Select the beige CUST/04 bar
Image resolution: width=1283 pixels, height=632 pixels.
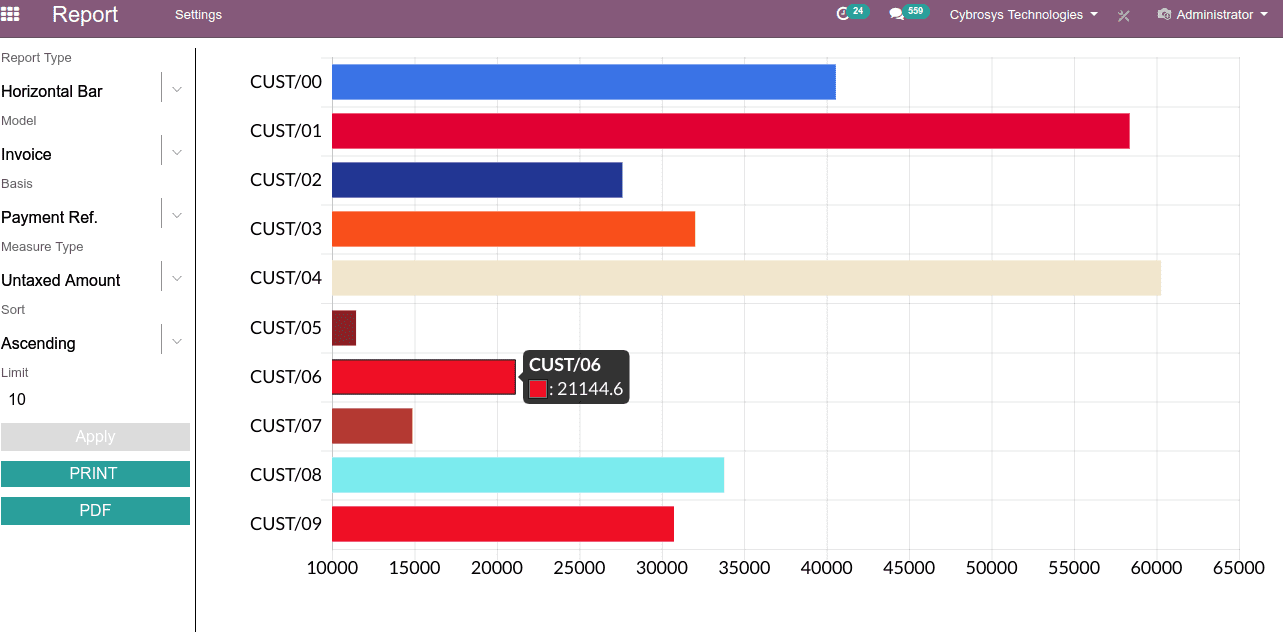point(746,278)
